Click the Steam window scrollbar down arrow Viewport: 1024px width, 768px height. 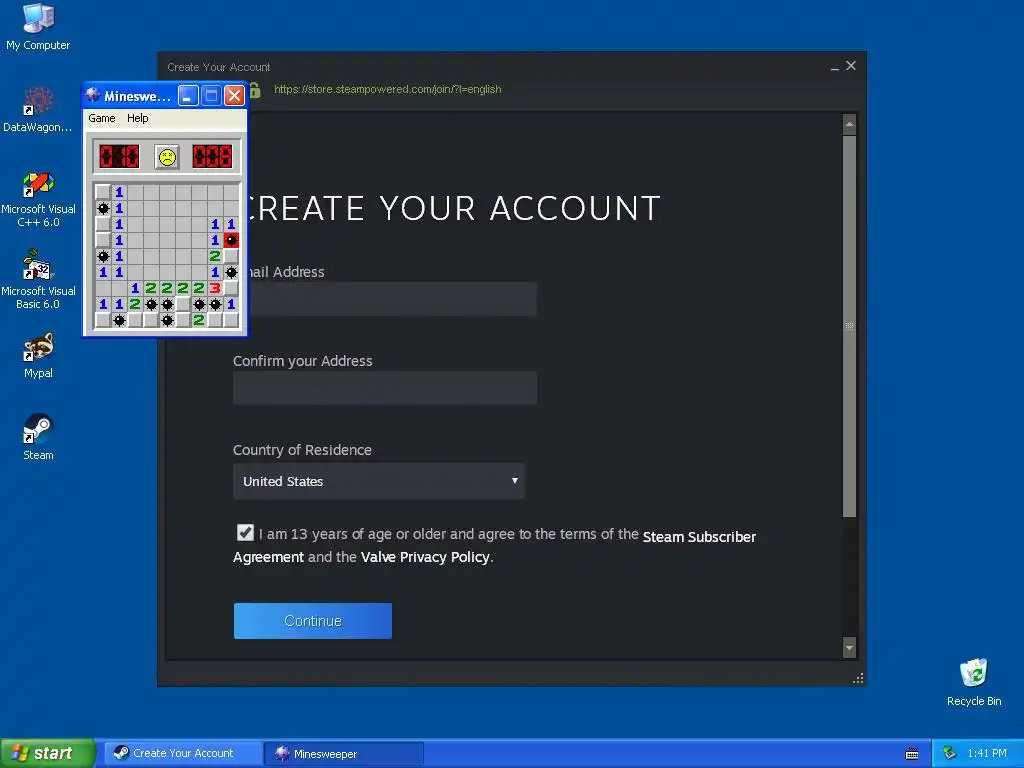point(849,648)
